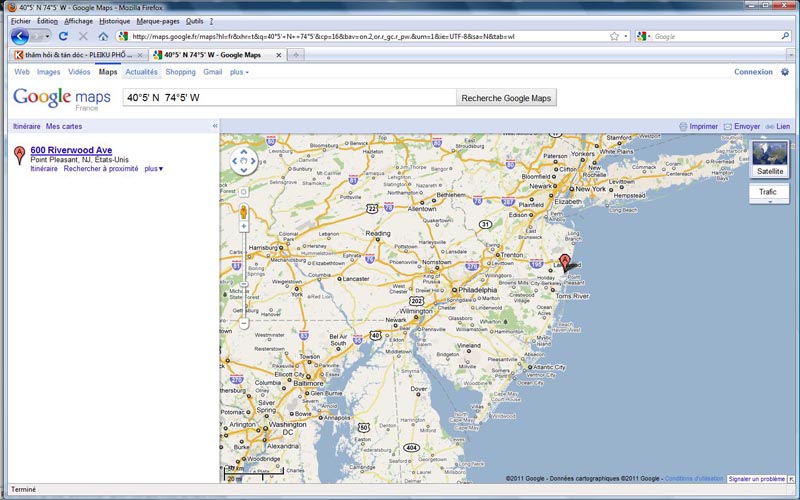This screenshot has width=800, height=500.
Task: Click the Lien link
Action: point(783,127)
